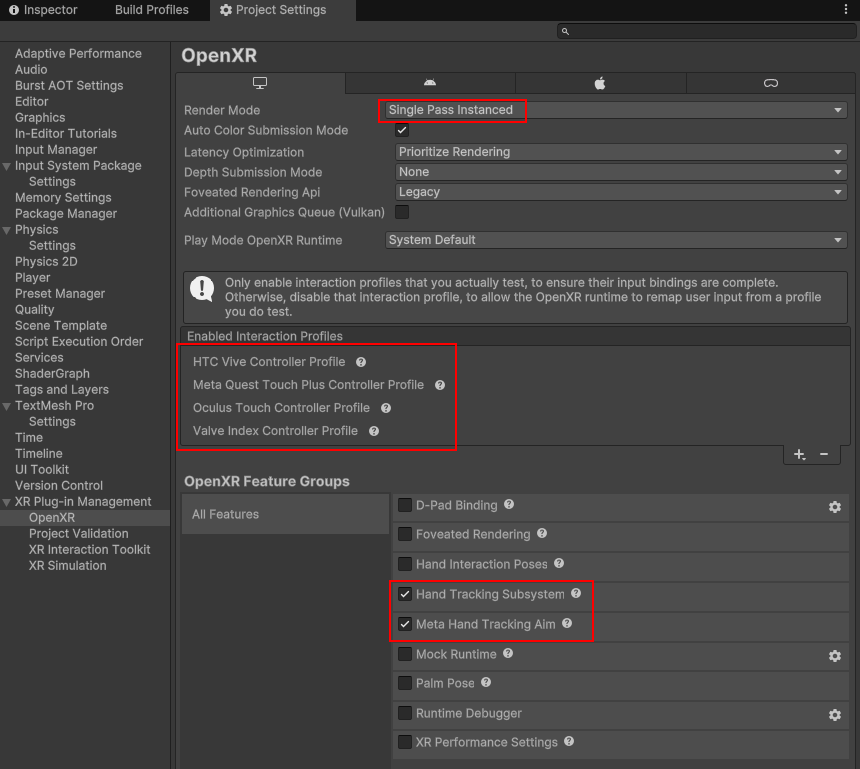Image resolution: width=860 pixels, height=769 pixels.
Task: Enable Foveated Rendering feature checkbox
Action: point(405,535)
